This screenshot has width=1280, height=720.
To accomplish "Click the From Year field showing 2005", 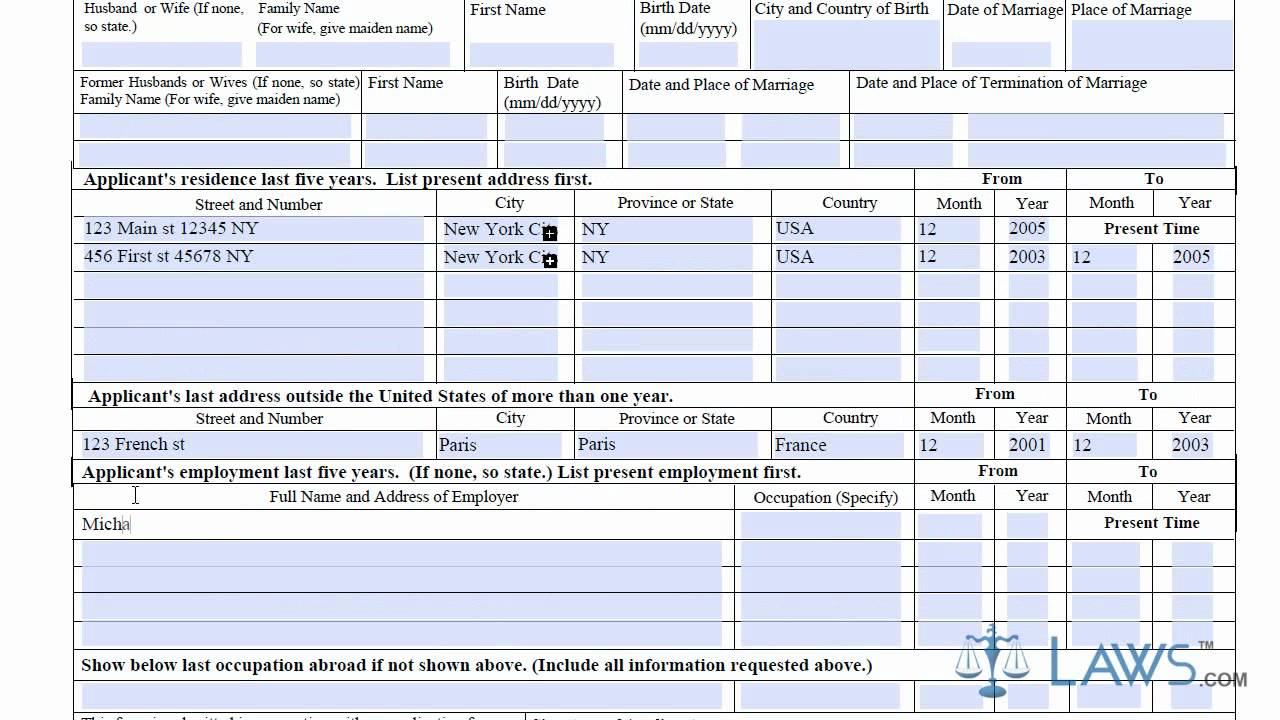I will (x=1027, y=229).
